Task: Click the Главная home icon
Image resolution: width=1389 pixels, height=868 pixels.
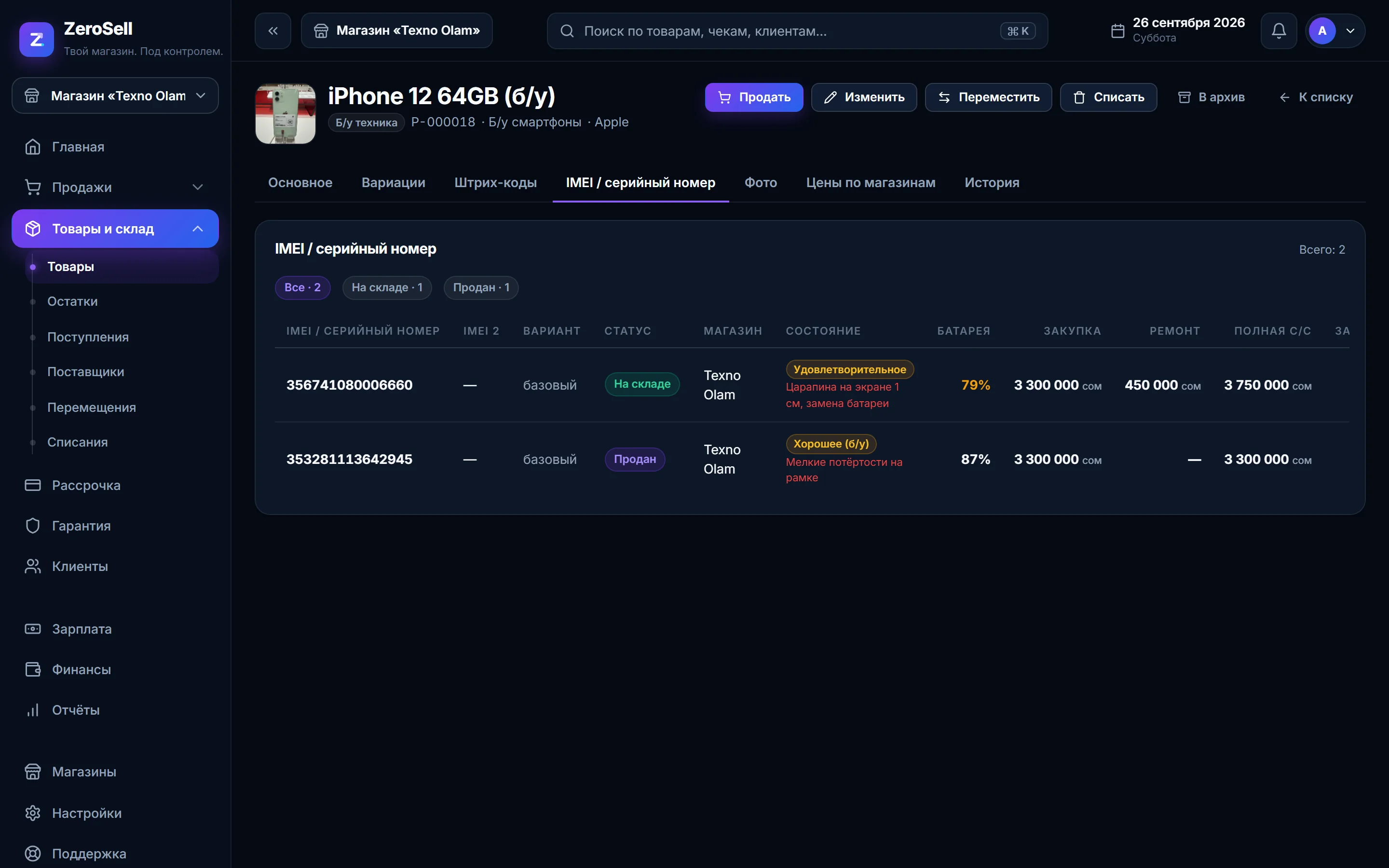Action: click(33, 147)
